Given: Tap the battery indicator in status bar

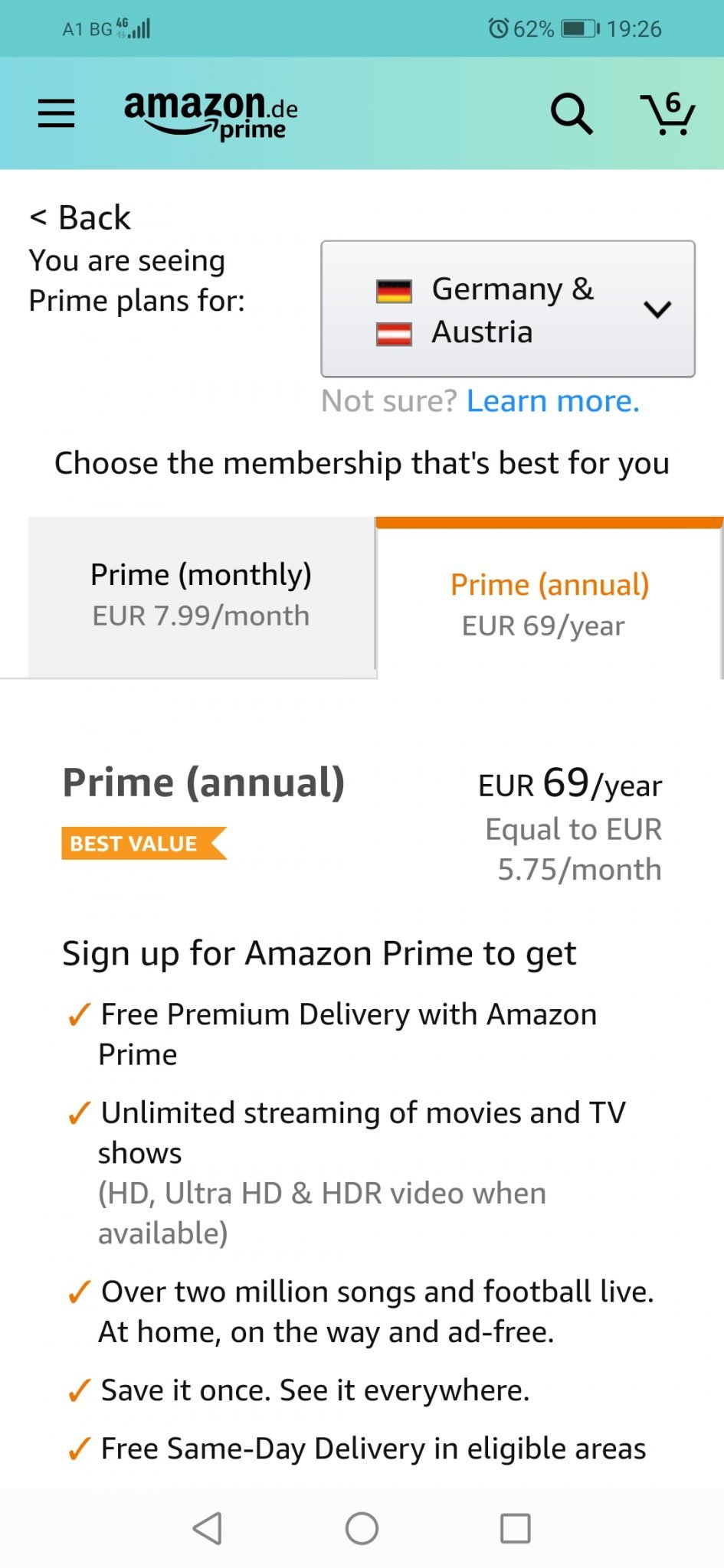Looking at the screenshot, I should coord(581,29).
